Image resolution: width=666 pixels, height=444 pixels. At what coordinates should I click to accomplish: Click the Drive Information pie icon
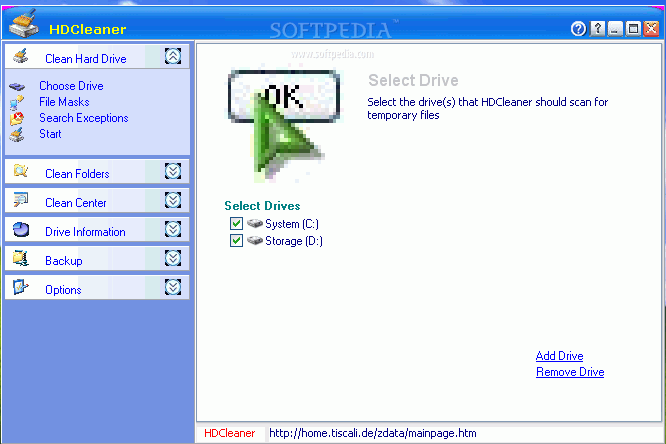click(21, 229)
